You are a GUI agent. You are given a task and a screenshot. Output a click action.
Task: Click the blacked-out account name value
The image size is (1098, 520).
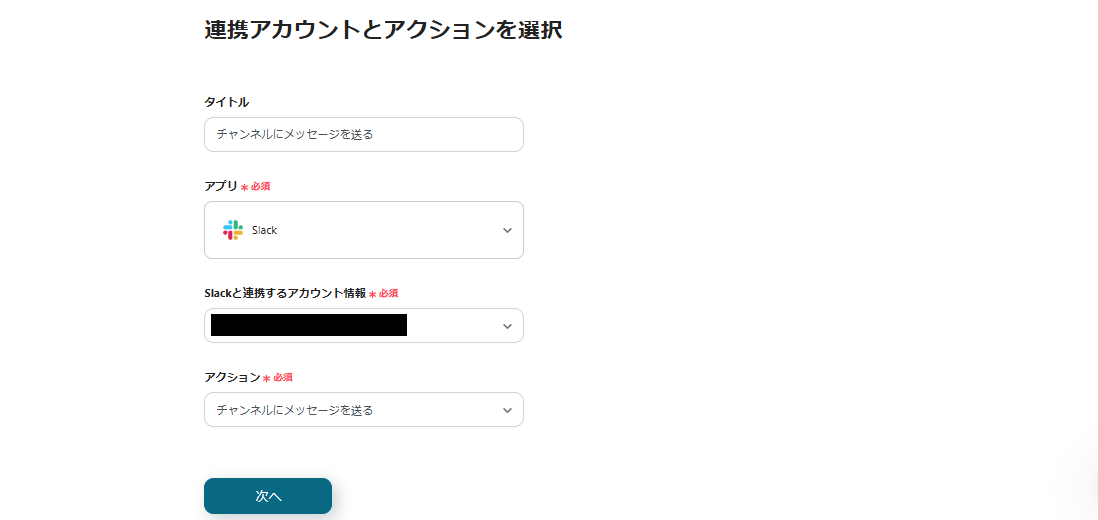pyautogui.click(x=309, y=325)
